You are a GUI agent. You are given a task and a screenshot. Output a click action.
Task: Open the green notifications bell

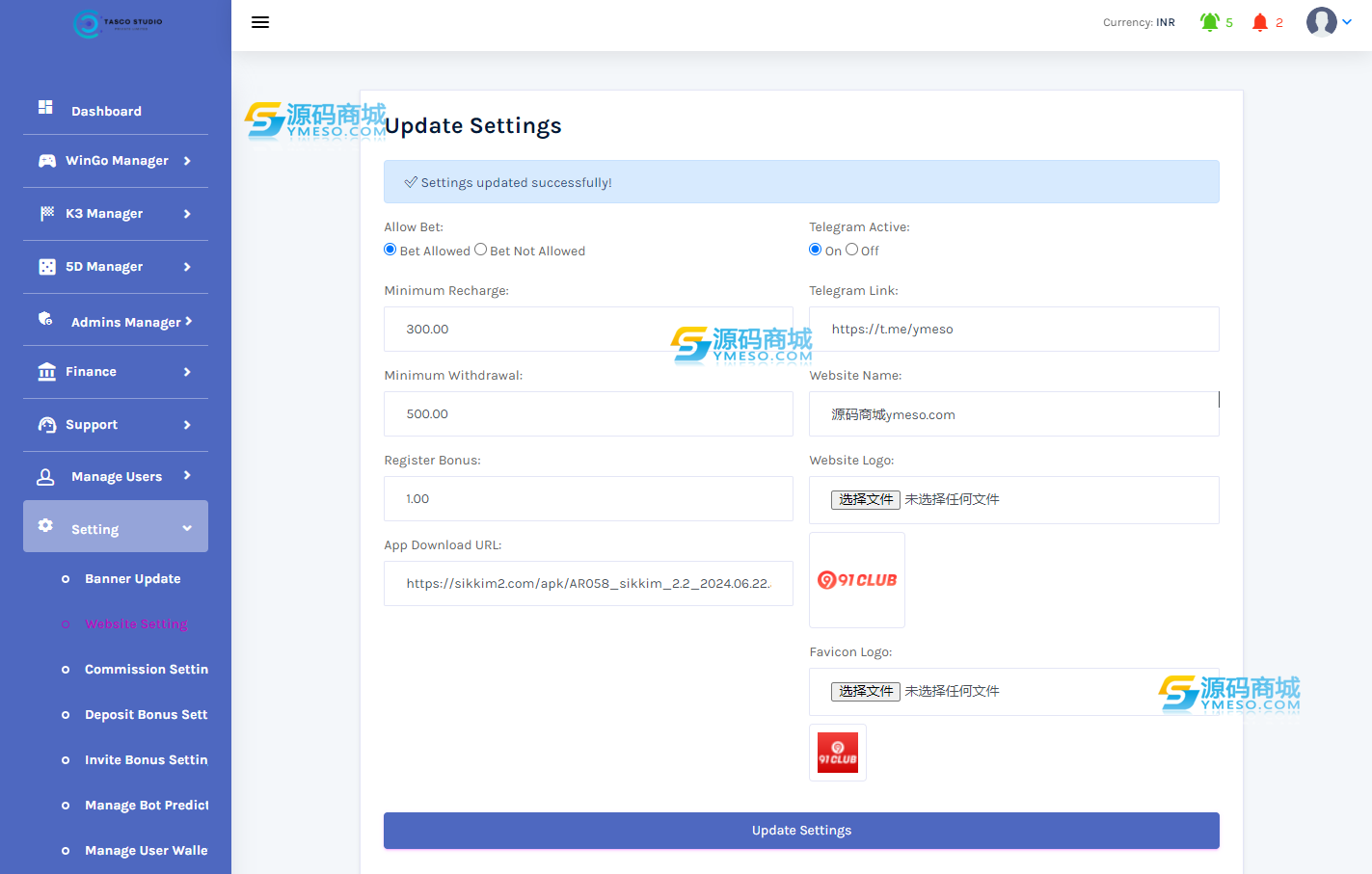pyautogui.click(x=1209, y=22)
